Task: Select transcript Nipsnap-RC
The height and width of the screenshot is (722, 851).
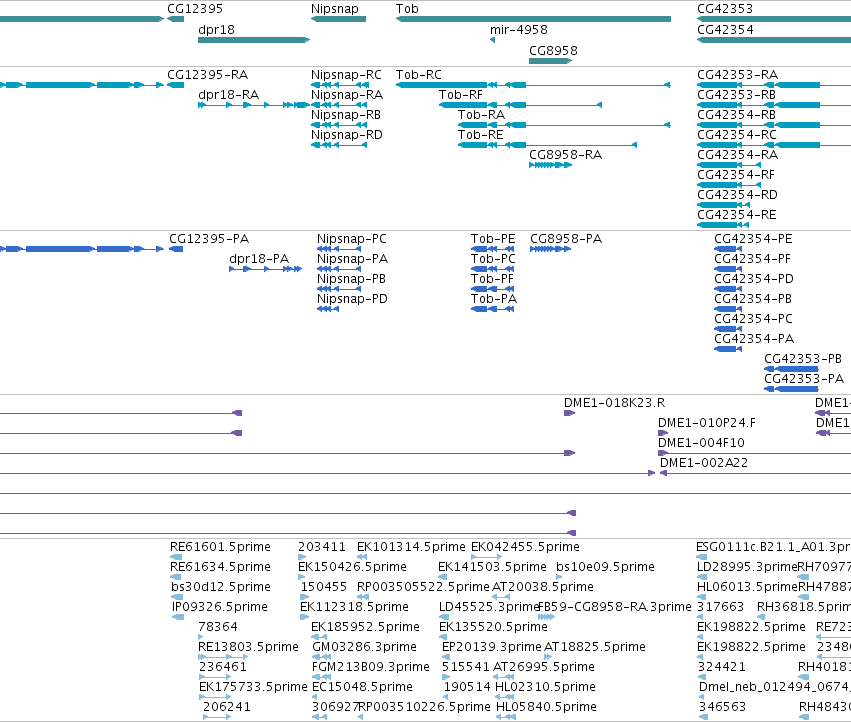Action: (x=340, y=85)
